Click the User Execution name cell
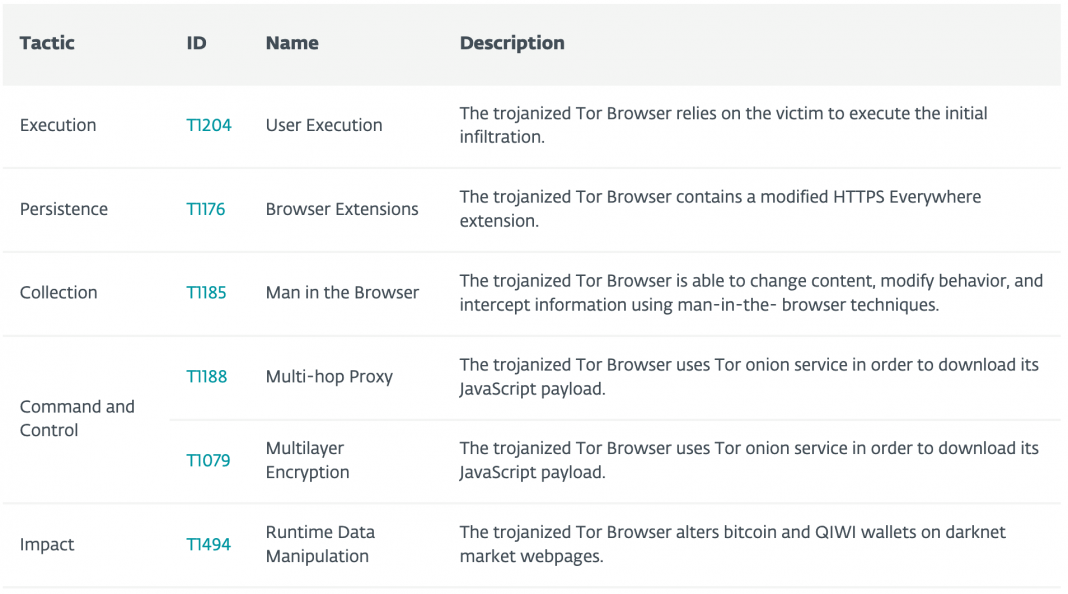This screenshot has height=594, width=1068. [324, 125]
